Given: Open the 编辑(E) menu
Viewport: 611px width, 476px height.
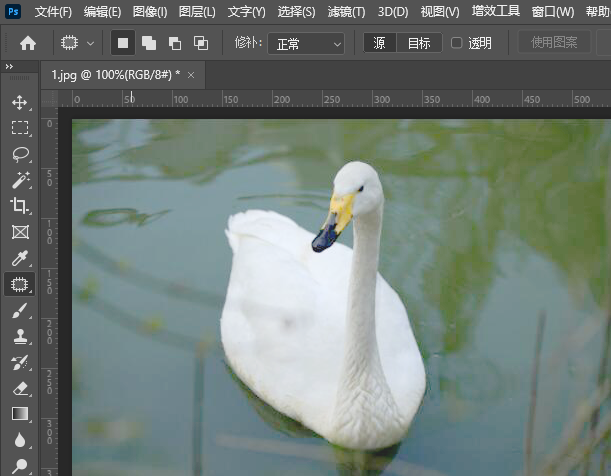Looking at the screenshot, I should pos(102,12).
